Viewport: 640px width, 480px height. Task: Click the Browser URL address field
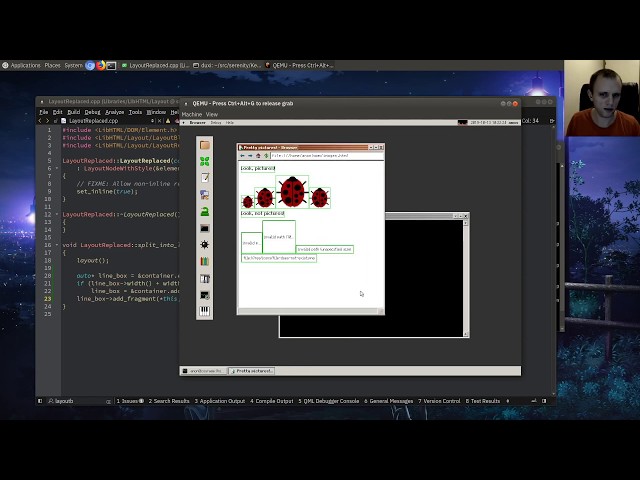(327, 156)
